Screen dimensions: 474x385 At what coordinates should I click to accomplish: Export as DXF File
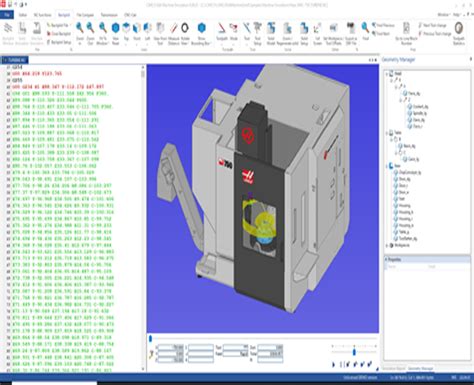click(351, 33)
